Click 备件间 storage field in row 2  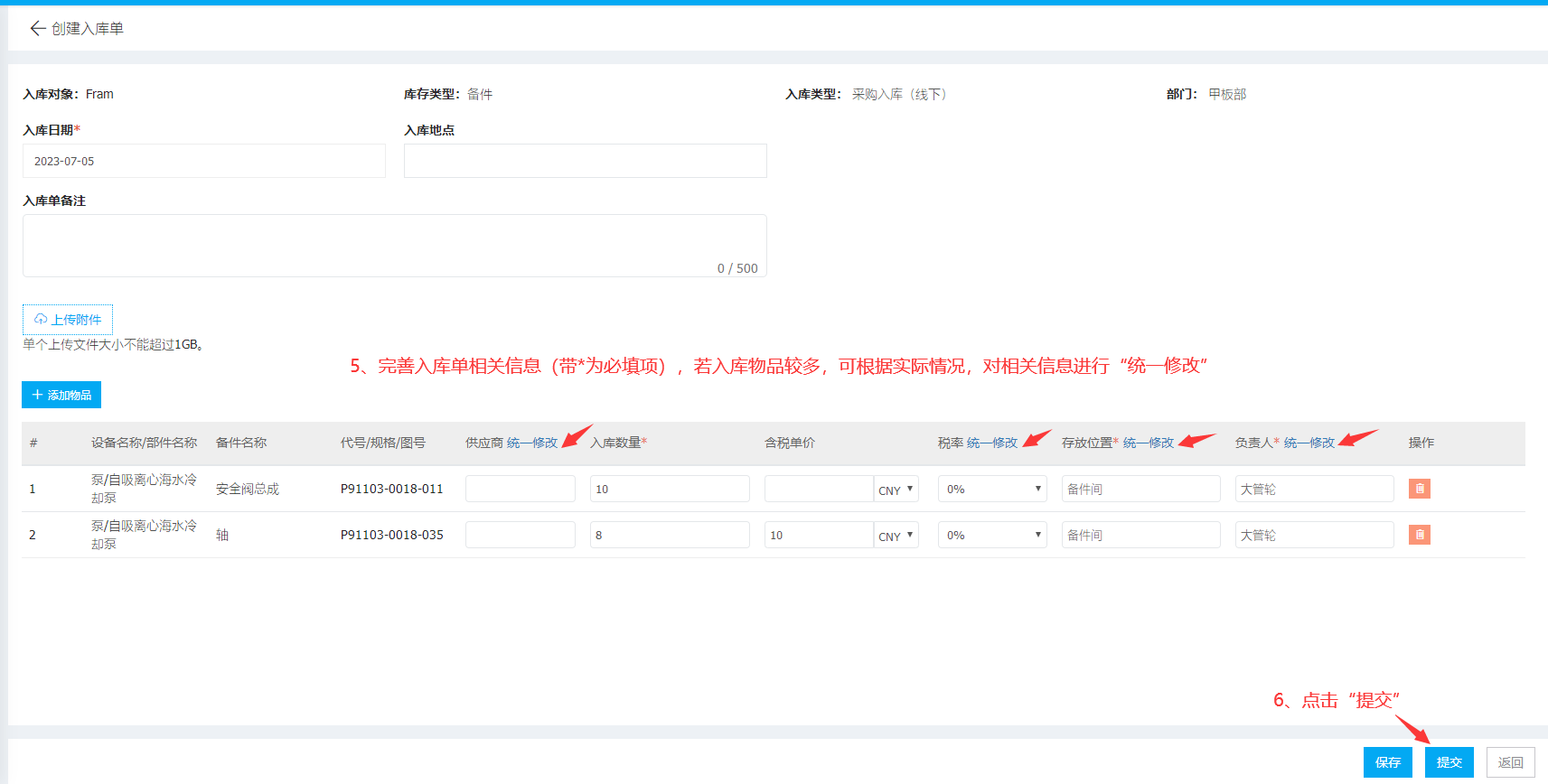1141,535
